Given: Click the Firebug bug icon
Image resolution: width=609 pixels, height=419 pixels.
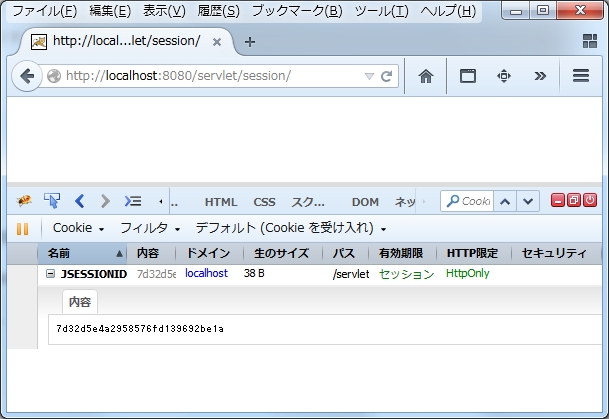Looking at the screenshot, I should pos(24,201).
